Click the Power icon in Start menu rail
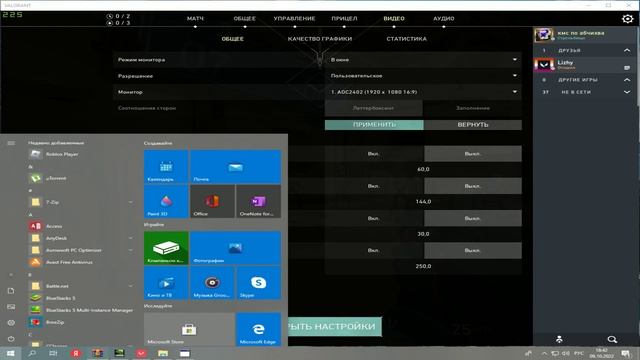Image resolution: width=640 pixels, height=360 pixels. click(x=11, y=338)
